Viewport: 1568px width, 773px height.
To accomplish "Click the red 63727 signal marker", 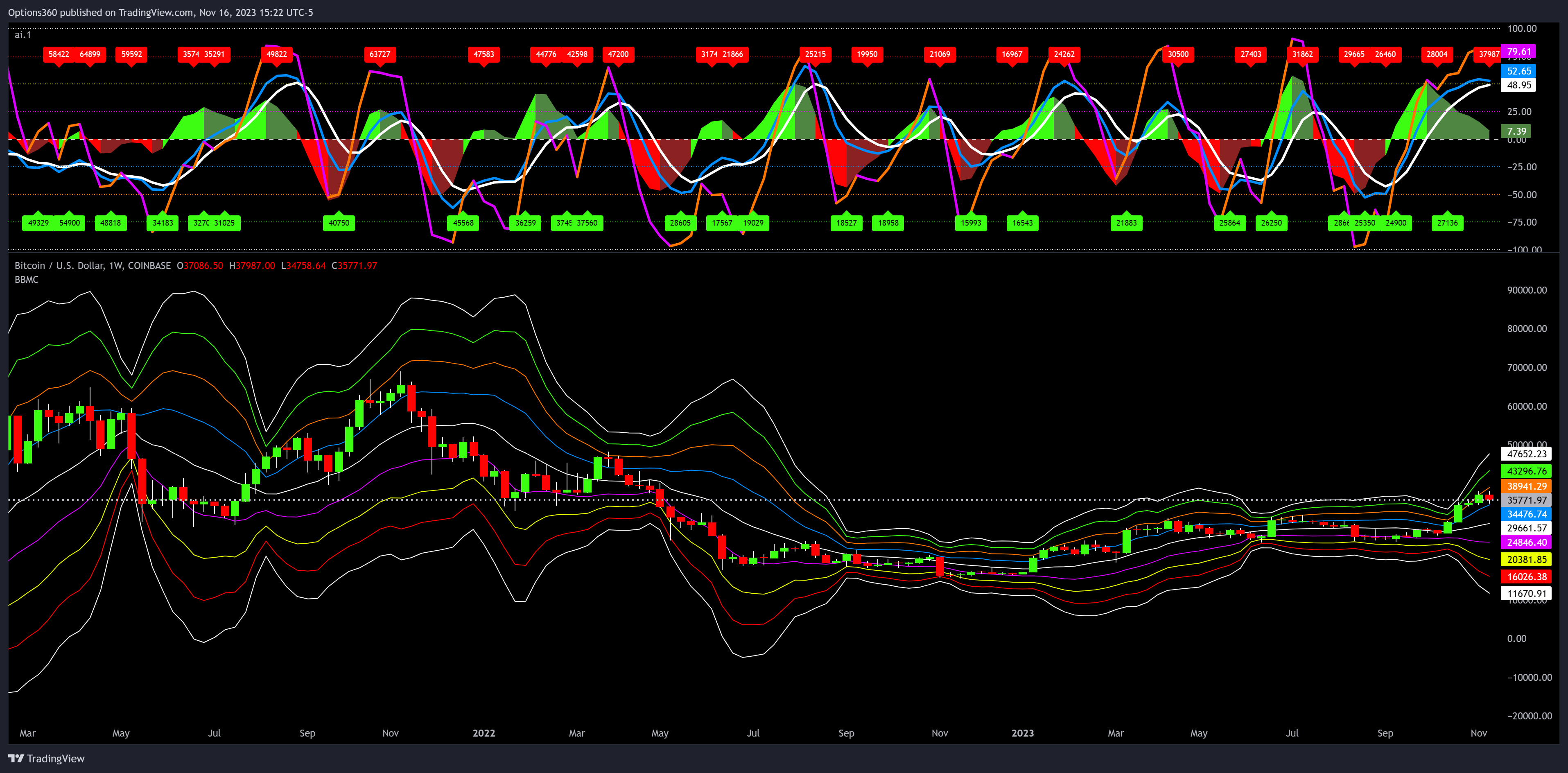I will coord(380,54).
